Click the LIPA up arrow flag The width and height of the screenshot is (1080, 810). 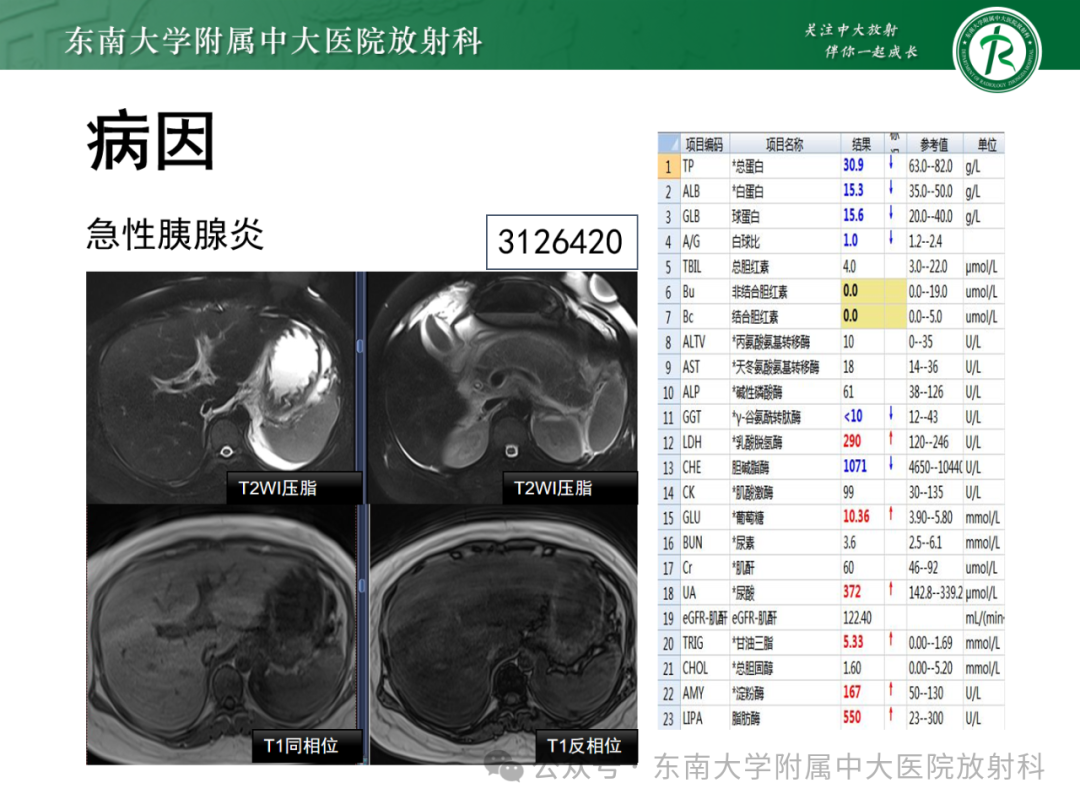click(x=891, y=715)
